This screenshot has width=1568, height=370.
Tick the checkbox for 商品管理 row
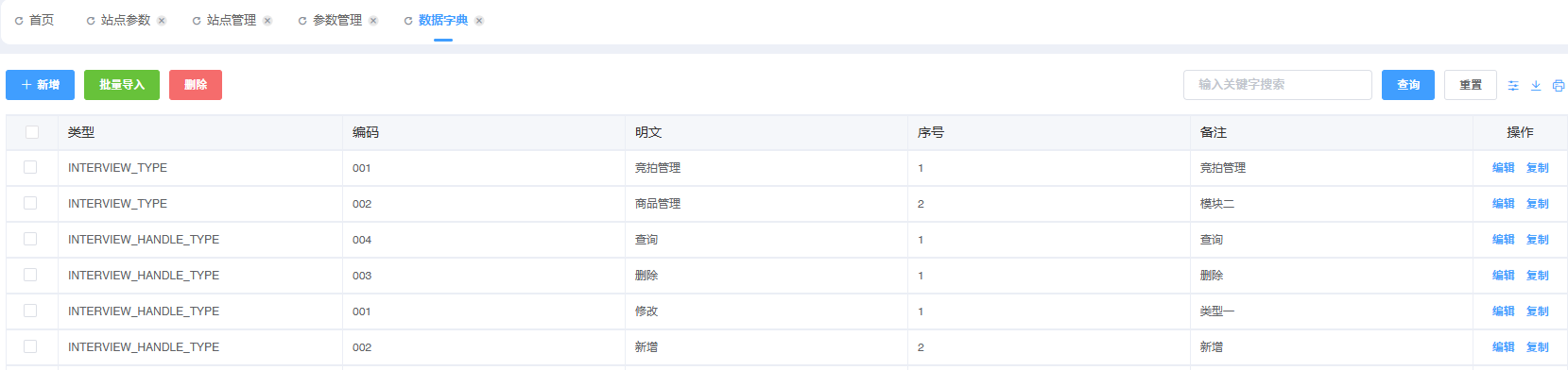(x=30, y=203)
